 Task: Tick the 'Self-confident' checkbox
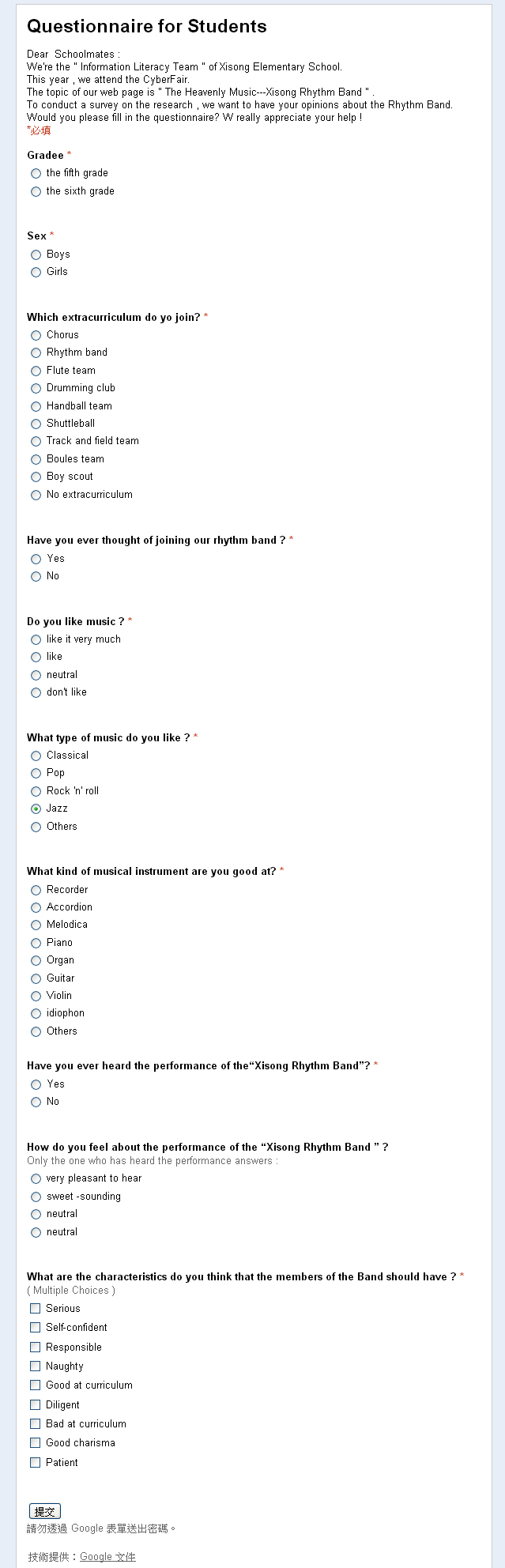pyautogui.click(x=35, y=1328)
